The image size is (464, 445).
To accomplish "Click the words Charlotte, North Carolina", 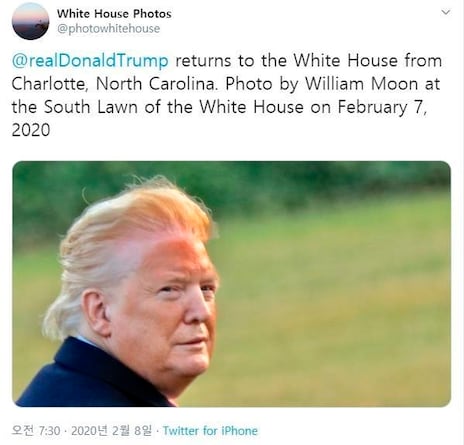I will (x=114, y=84).
